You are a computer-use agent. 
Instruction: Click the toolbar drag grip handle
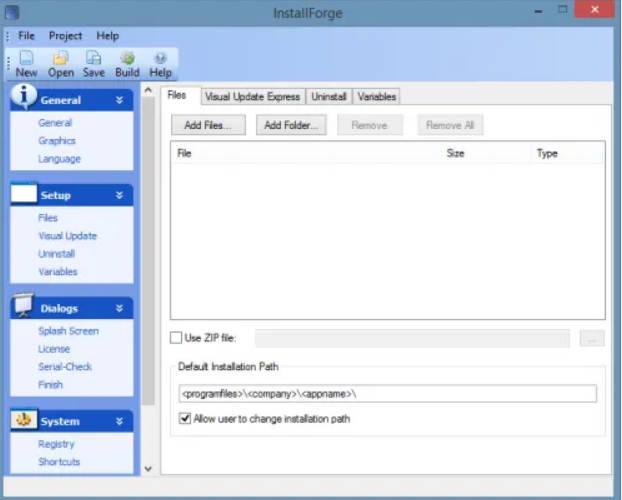pos(8,63)
